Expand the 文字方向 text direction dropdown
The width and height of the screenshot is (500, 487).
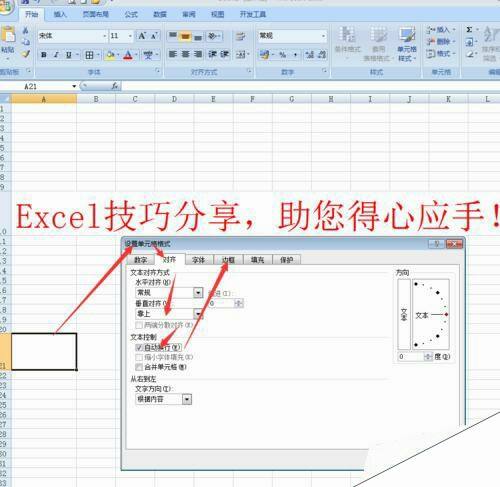(187, 399)
